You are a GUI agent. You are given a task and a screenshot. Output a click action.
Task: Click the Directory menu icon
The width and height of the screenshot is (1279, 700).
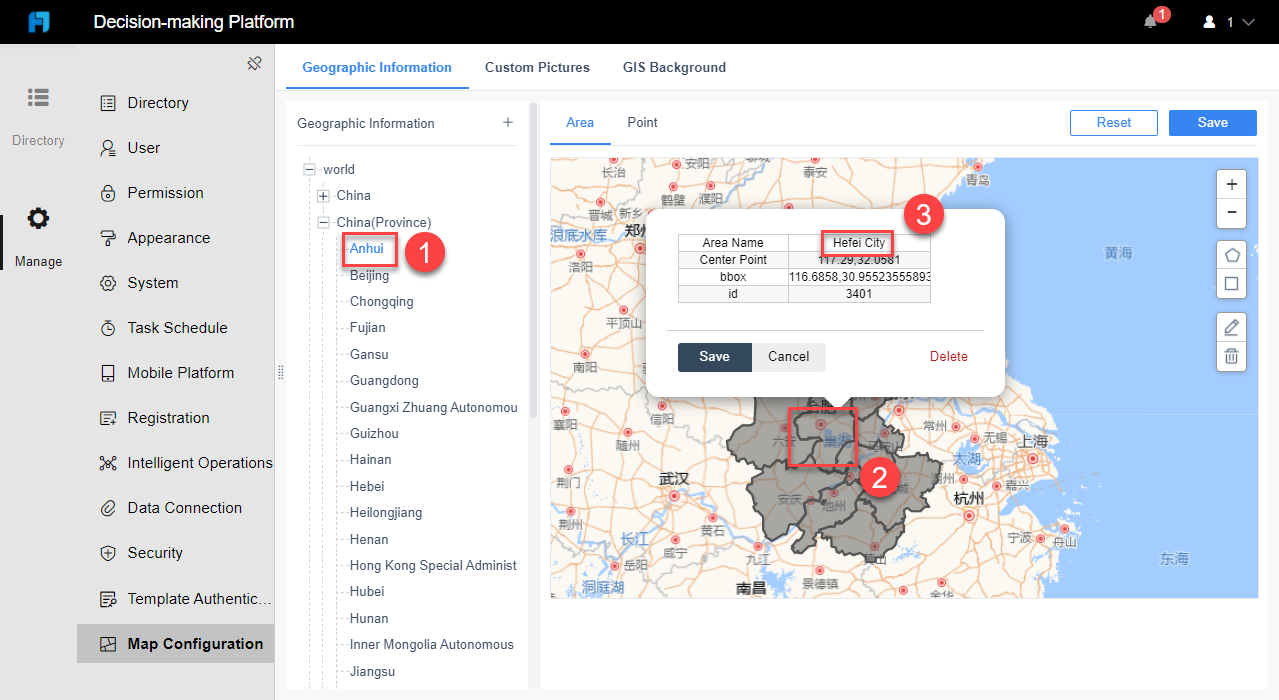(x=108, y=103)
